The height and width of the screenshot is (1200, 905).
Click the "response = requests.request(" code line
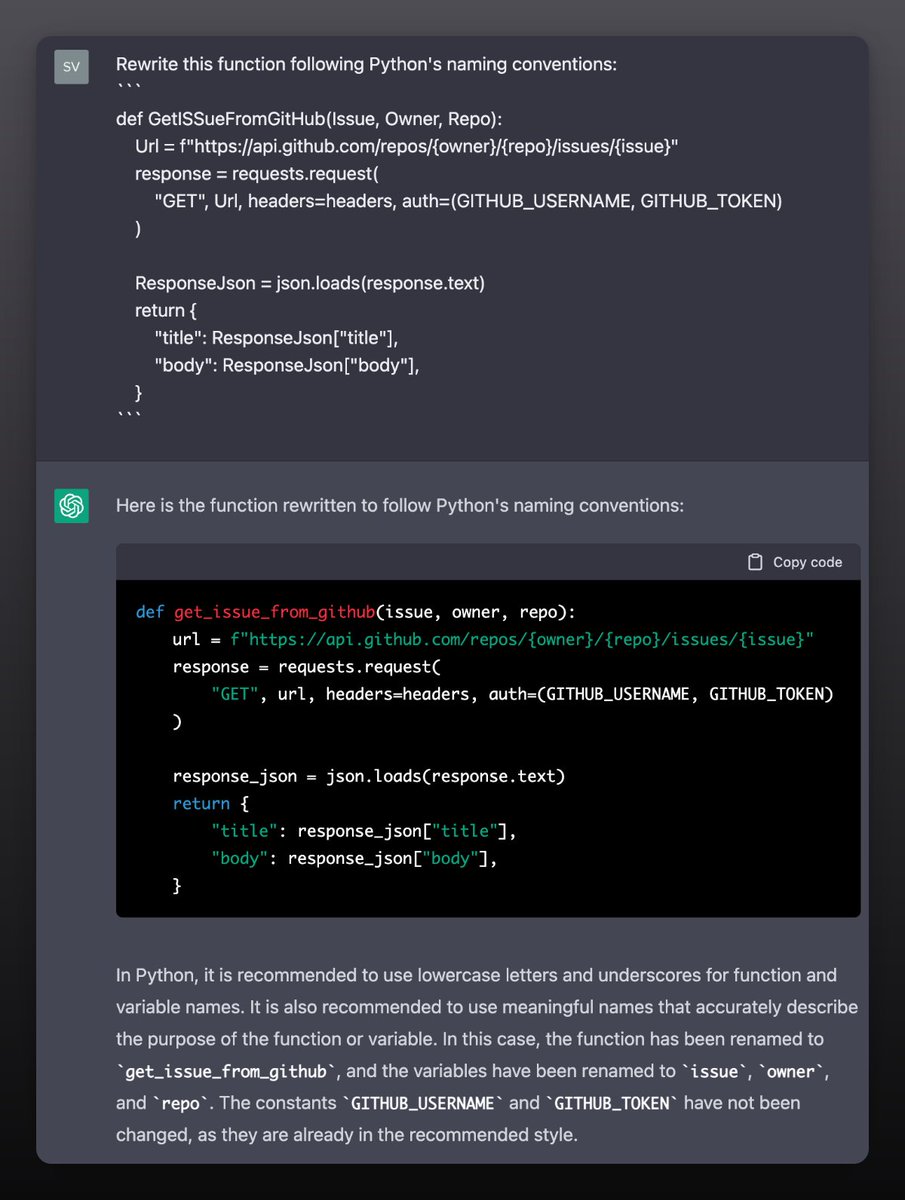click(307, 666)
